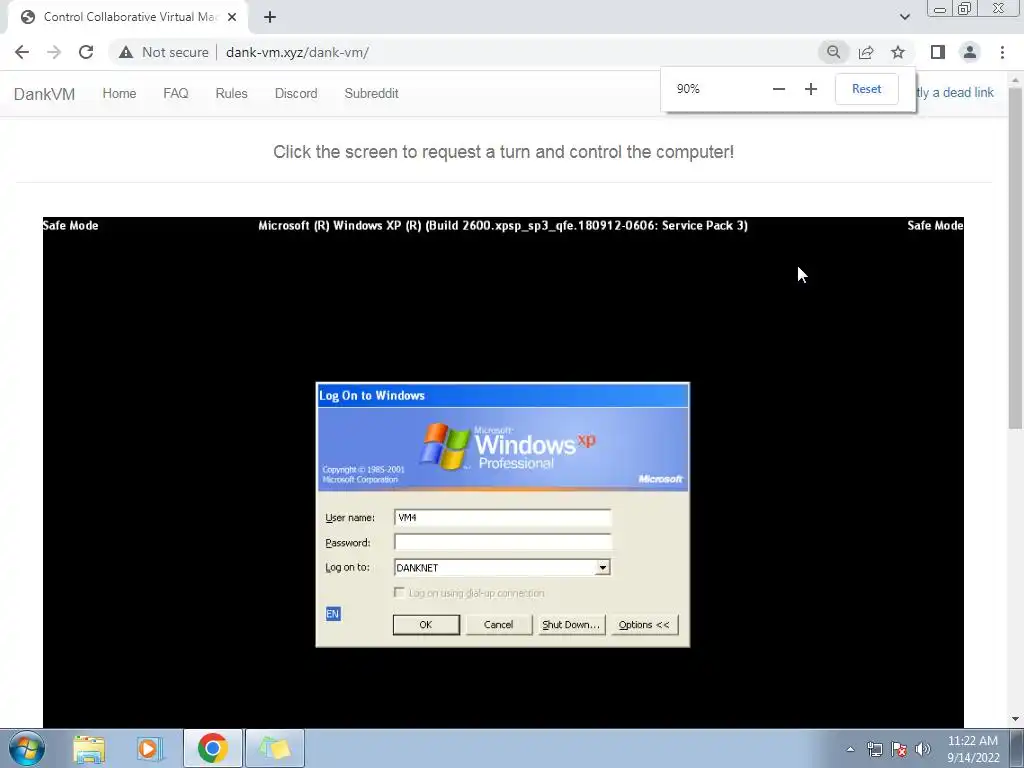Collapse options with Options << button

coord(644,624)
